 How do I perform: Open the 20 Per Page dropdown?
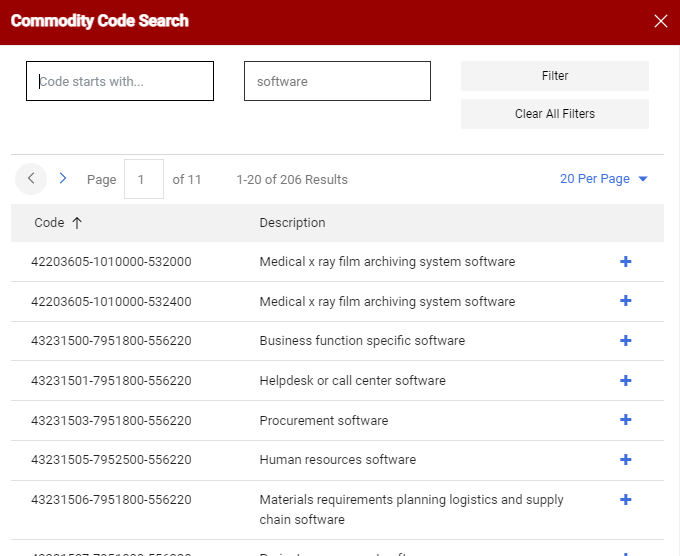click(604, 179)
